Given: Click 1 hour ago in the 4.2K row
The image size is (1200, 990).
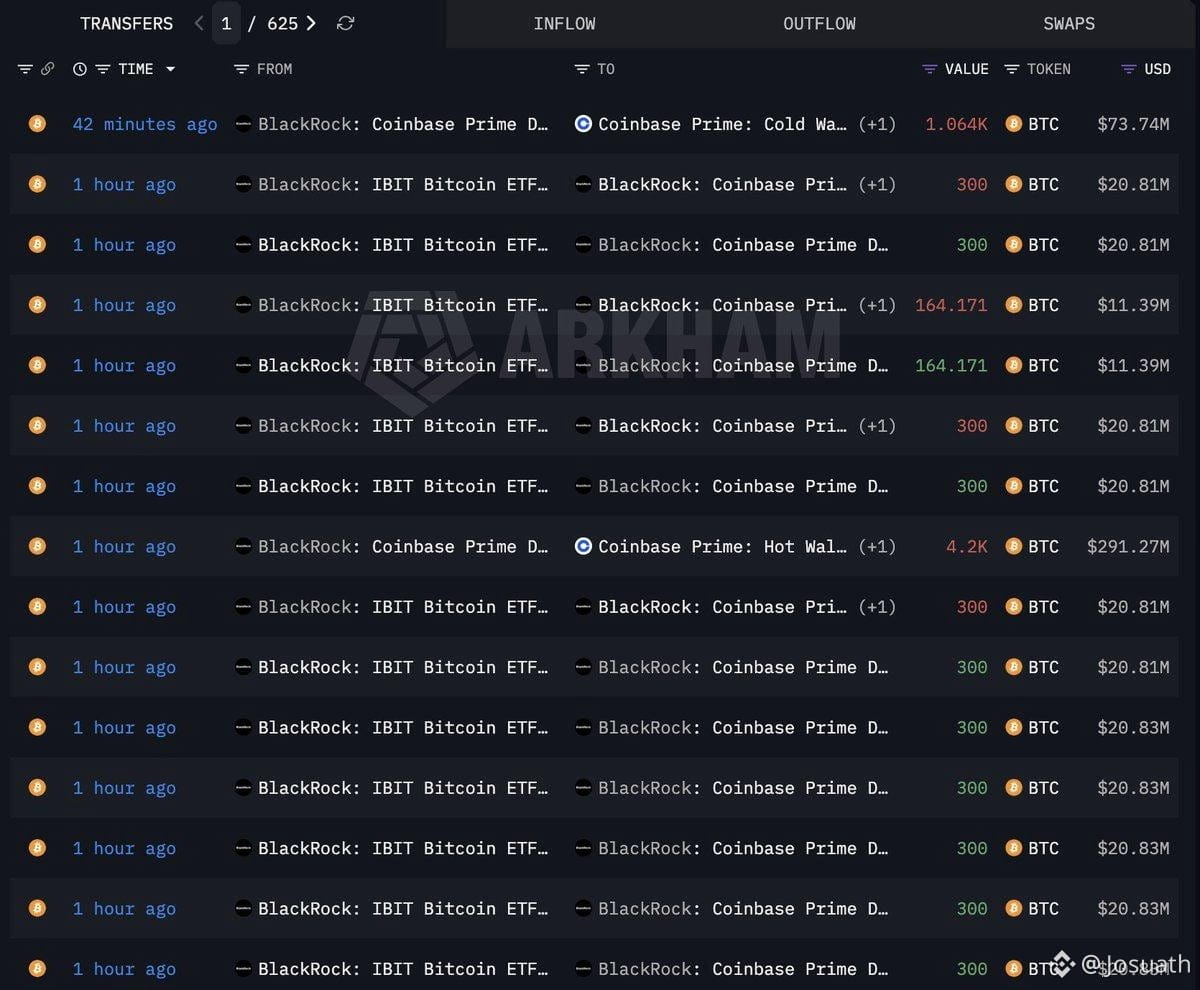Looking at the screenshot, I should pyautogui.click(x=124, y=546).
